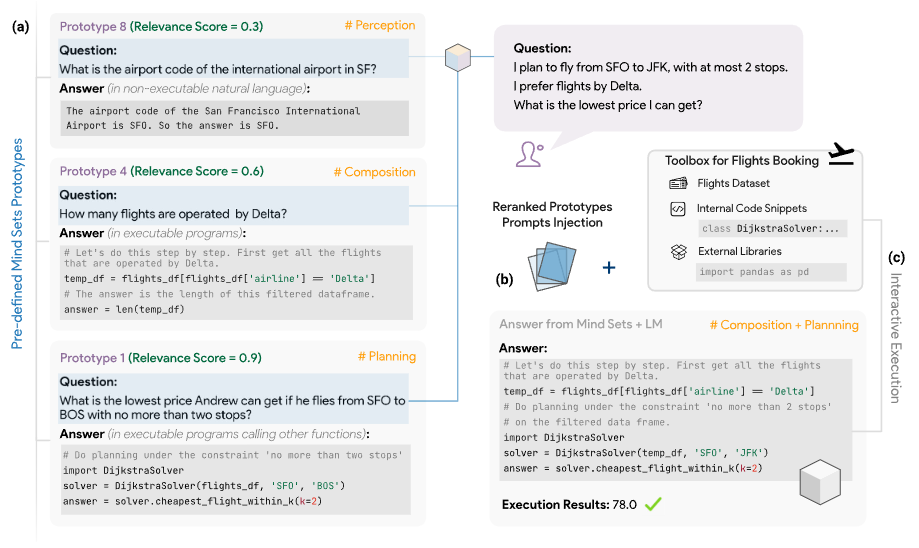This screenshot has height=548, width=919.
Task: Click the airplane icon beside Toolbox title
Action: click(843, 157)
